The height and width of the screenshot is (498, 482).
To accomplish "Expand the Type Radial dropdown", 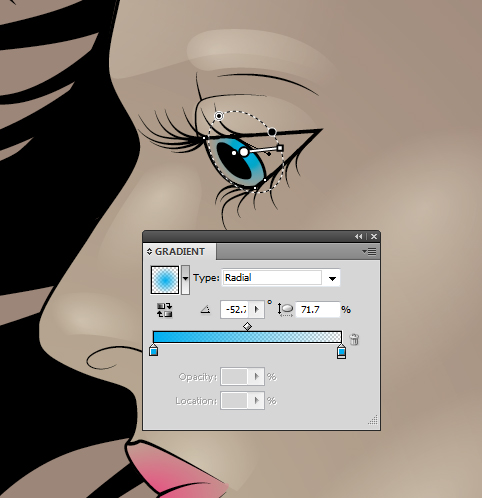I will tap(332, 278).
